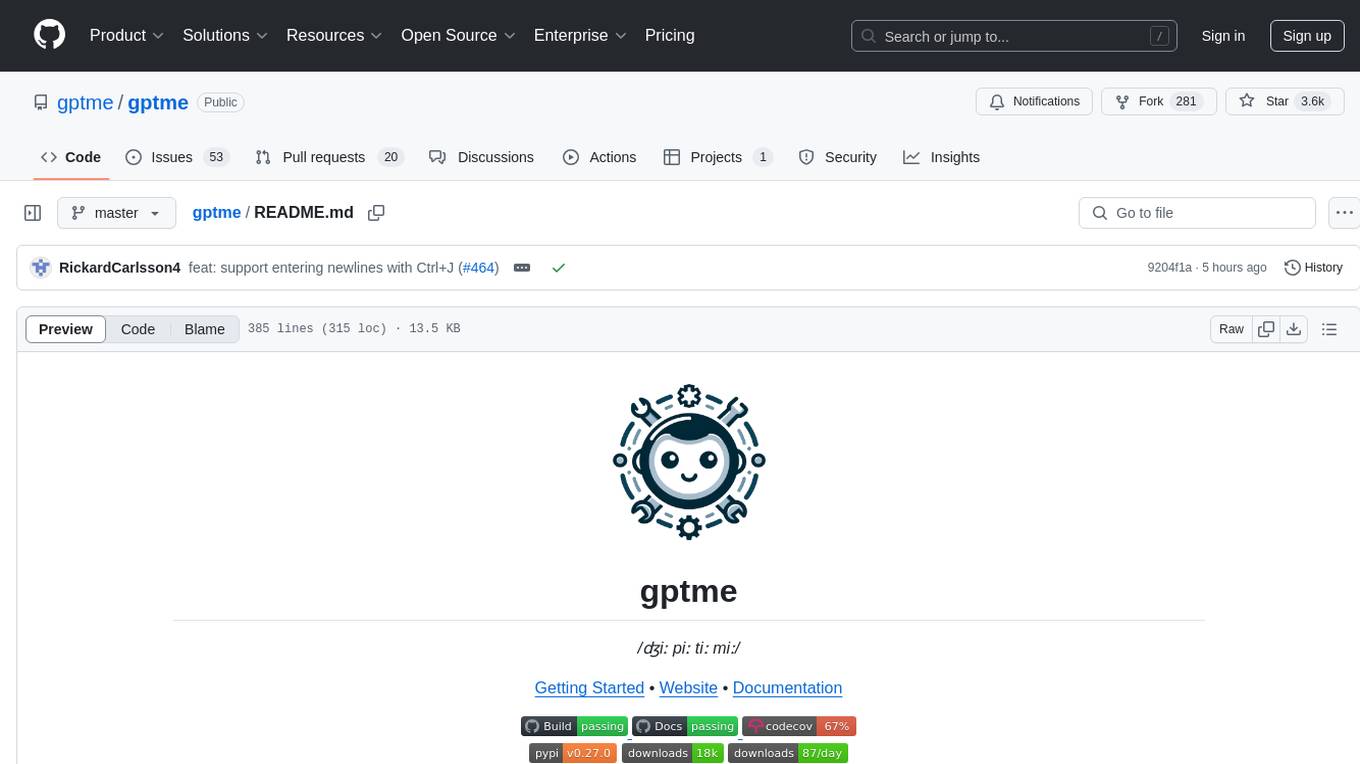Expand the Solutions menu

[x=225, y=35]
